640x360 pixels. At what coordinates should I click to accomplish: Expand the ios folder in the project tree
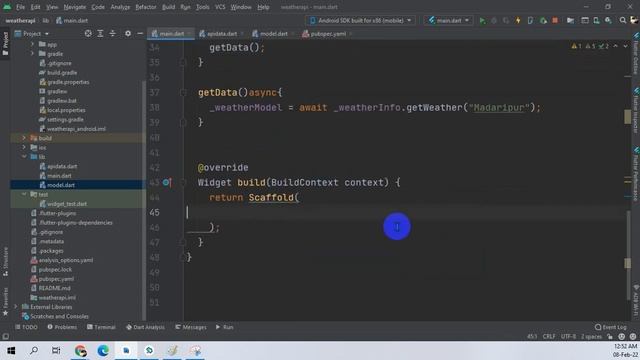24,147
